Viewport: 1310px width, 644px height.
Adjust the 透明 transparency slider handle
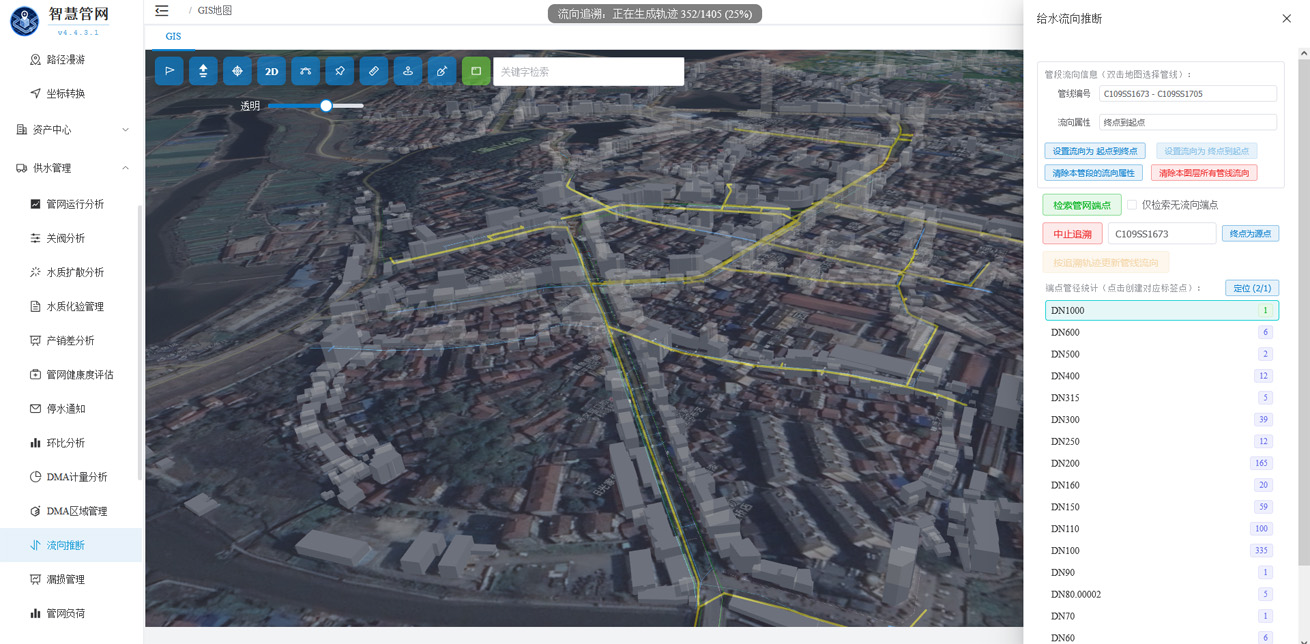(x=326, y=105)
